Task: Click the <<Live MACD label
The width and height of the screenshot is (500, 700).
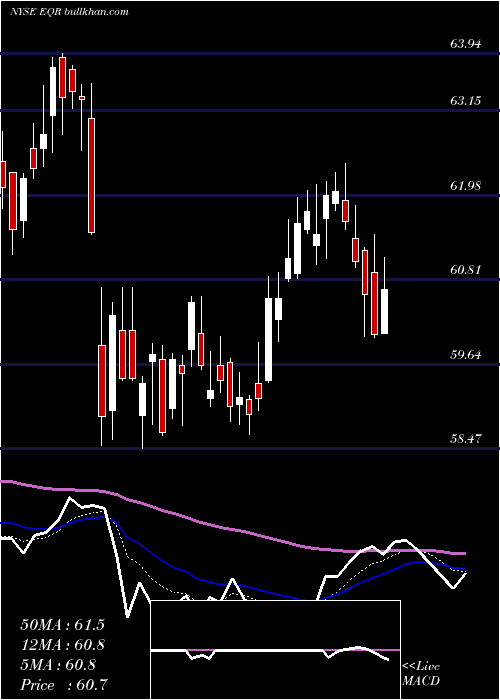Action: point(421,673)
